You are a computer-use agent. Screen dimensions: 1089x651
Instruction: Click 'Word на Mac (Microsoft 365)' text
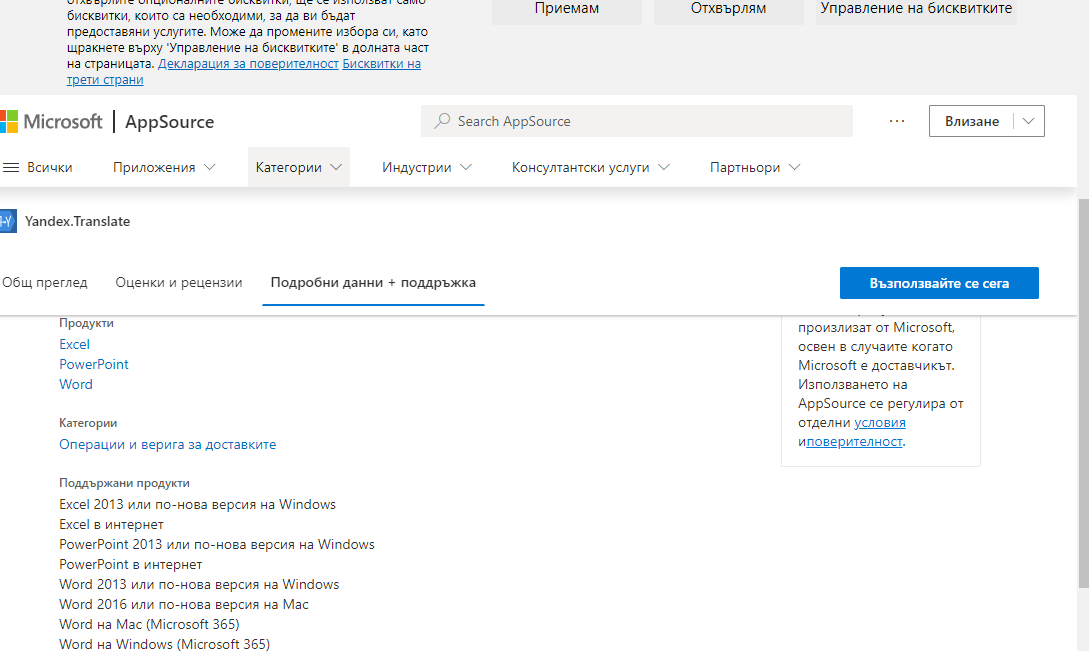tap(149, 625)
